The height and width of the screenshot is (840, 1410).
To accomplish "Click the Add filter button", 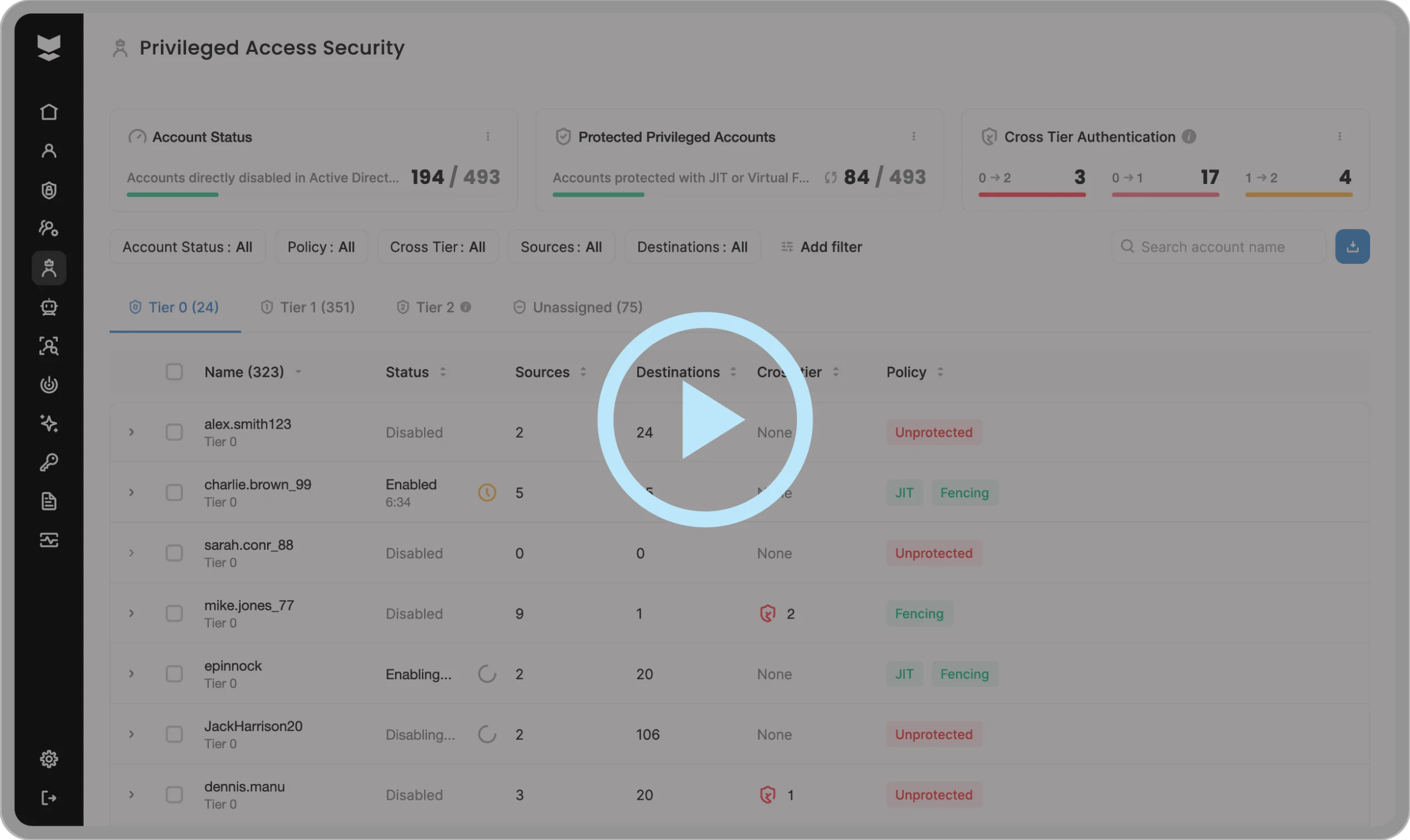I will (821, 246).
